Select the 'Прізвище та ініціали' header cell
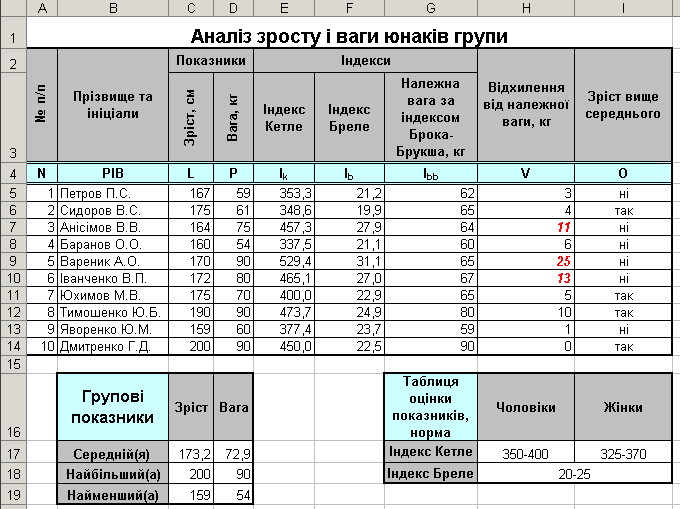This screenshot has height=509, width=680. pyautogui.click(x=113, y=105)
